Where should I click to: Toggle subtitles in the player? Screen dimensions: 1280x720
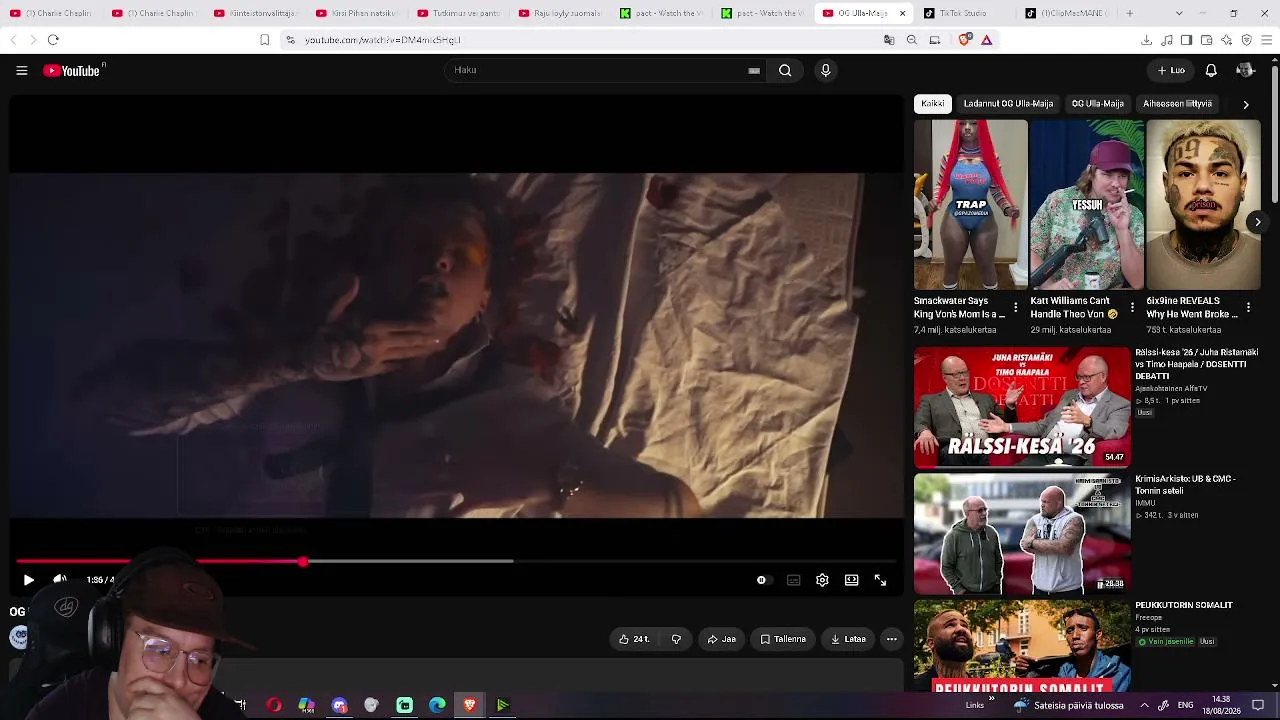[793, 580]
